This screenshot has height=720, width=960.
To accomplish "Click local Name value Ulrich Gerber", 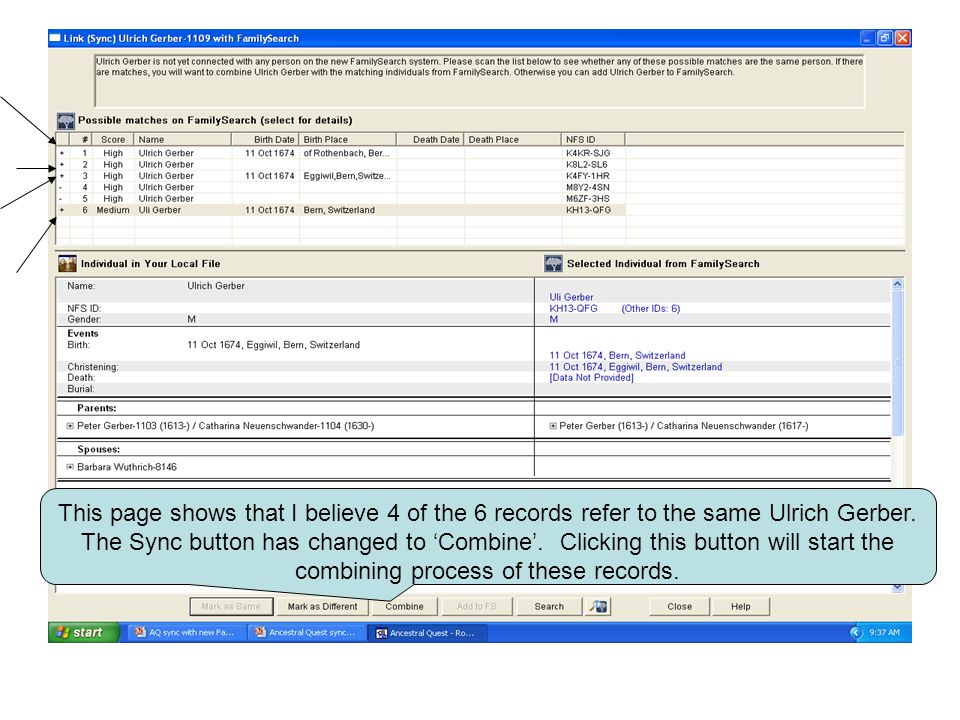I will [216, 286].
